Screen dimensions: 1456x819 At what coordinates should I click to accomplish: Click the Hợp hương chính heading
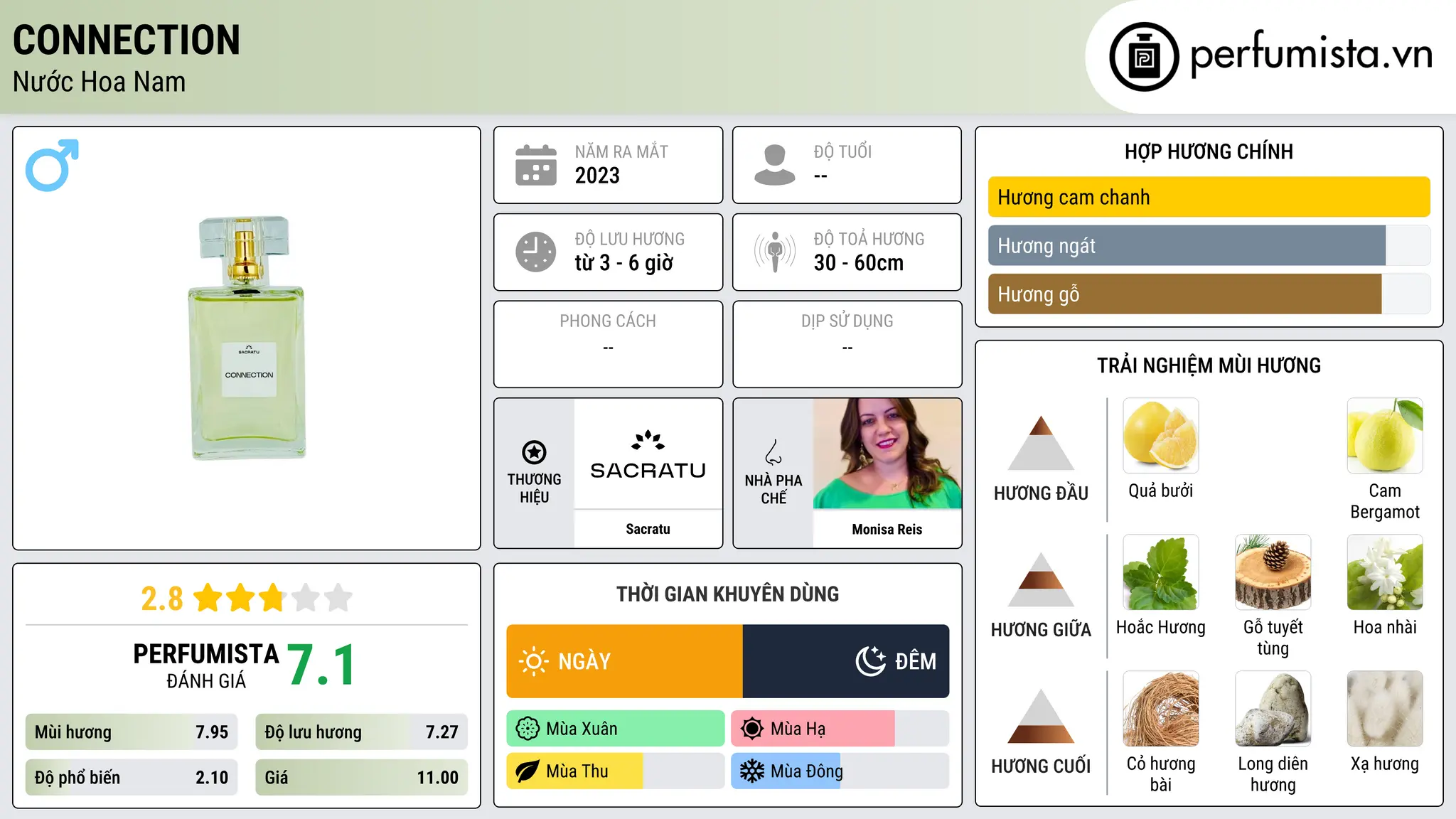[1209, 151]
